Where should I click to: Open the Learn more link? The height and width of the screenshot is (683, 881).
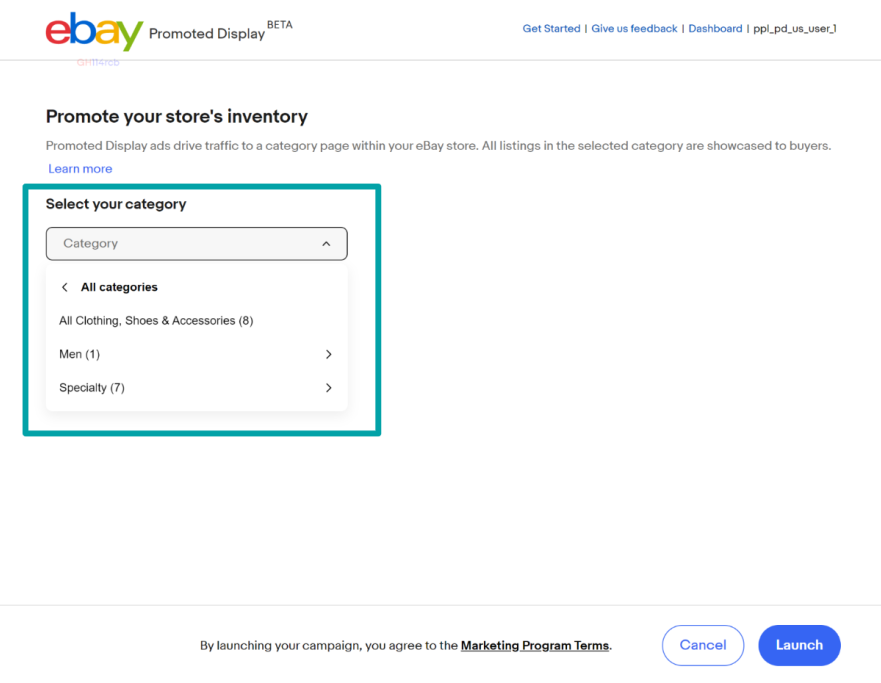(80, 169)
